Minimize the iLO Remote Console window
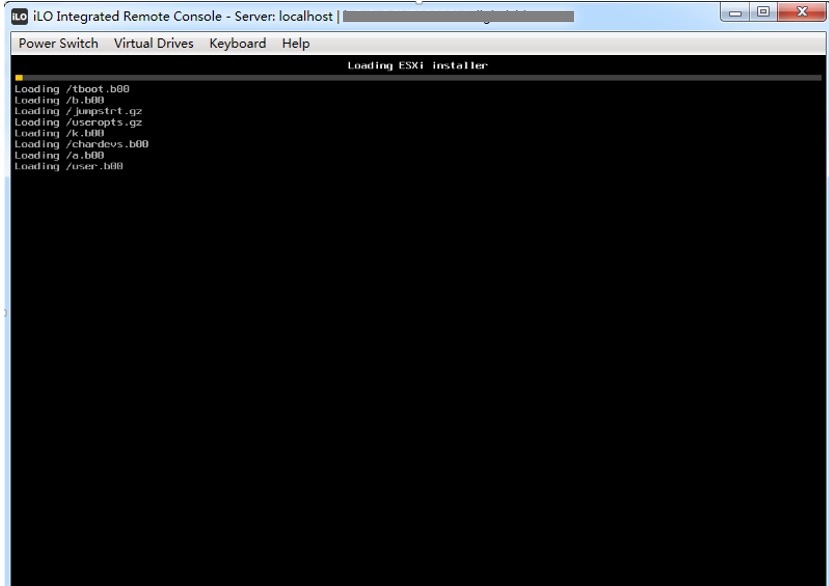This screenshot has height=586, width=829. click(735, 12)
